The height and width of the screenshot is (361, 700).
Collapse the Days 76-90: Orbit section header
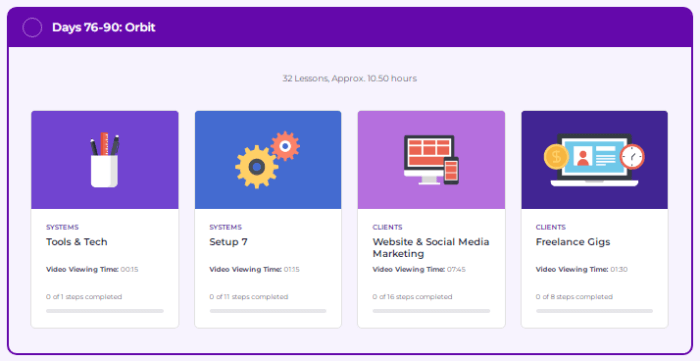pyautogui.click(x=350, y=27)
